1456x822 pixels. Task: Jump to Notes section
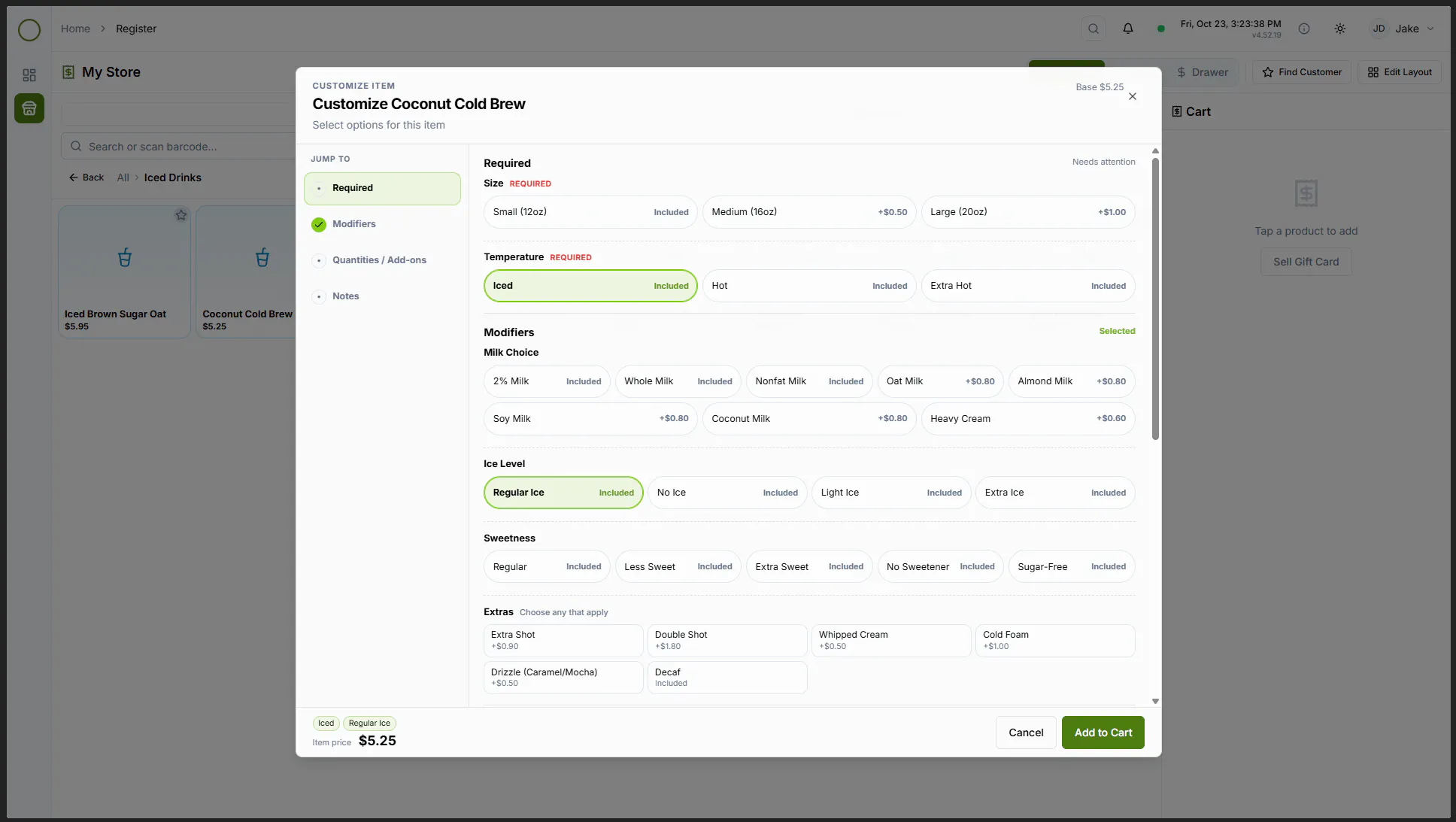[382, 296]
